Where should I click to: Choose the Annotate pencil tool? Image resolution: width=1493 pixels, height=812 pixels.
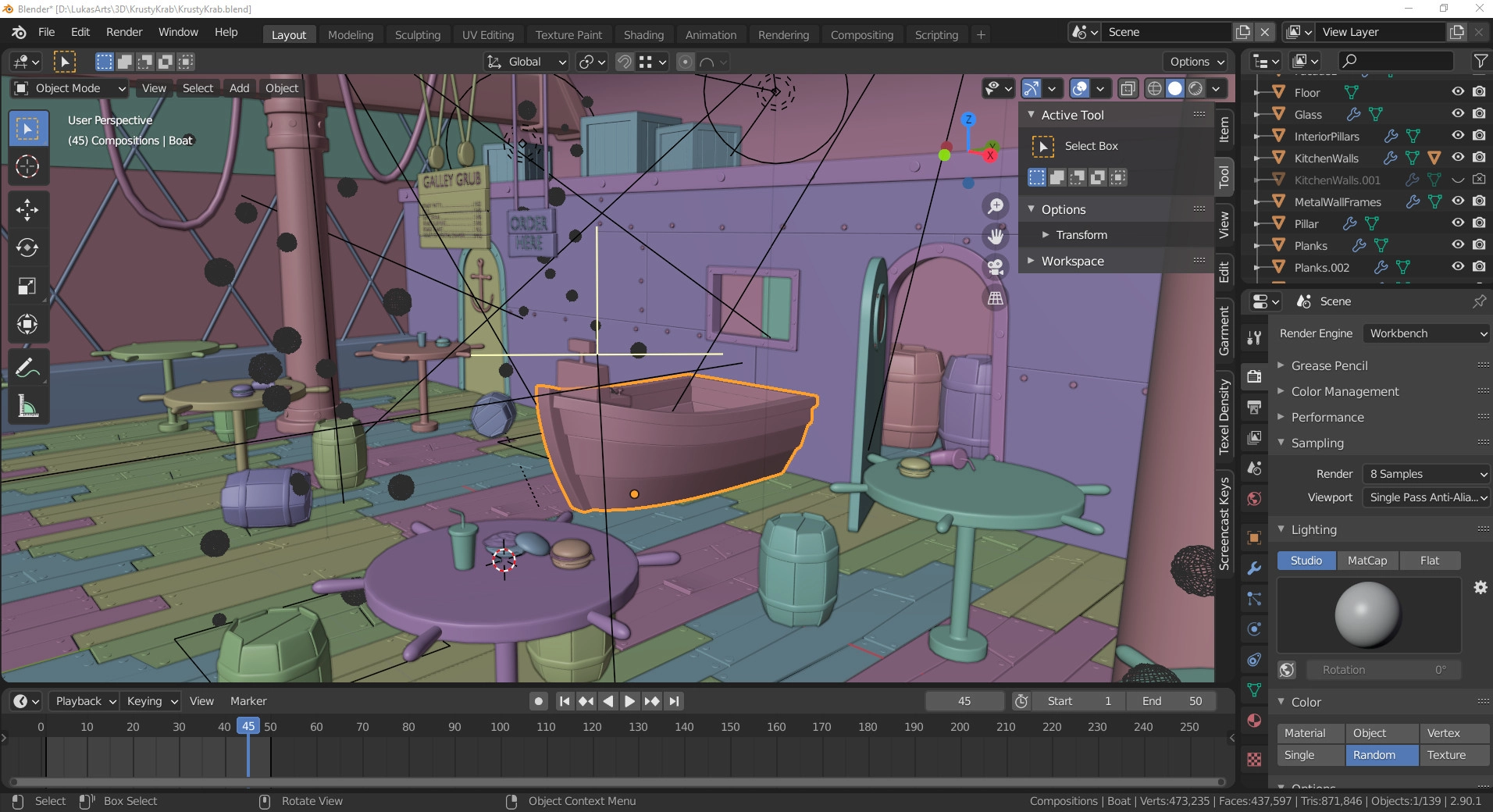tap(27, 368)
